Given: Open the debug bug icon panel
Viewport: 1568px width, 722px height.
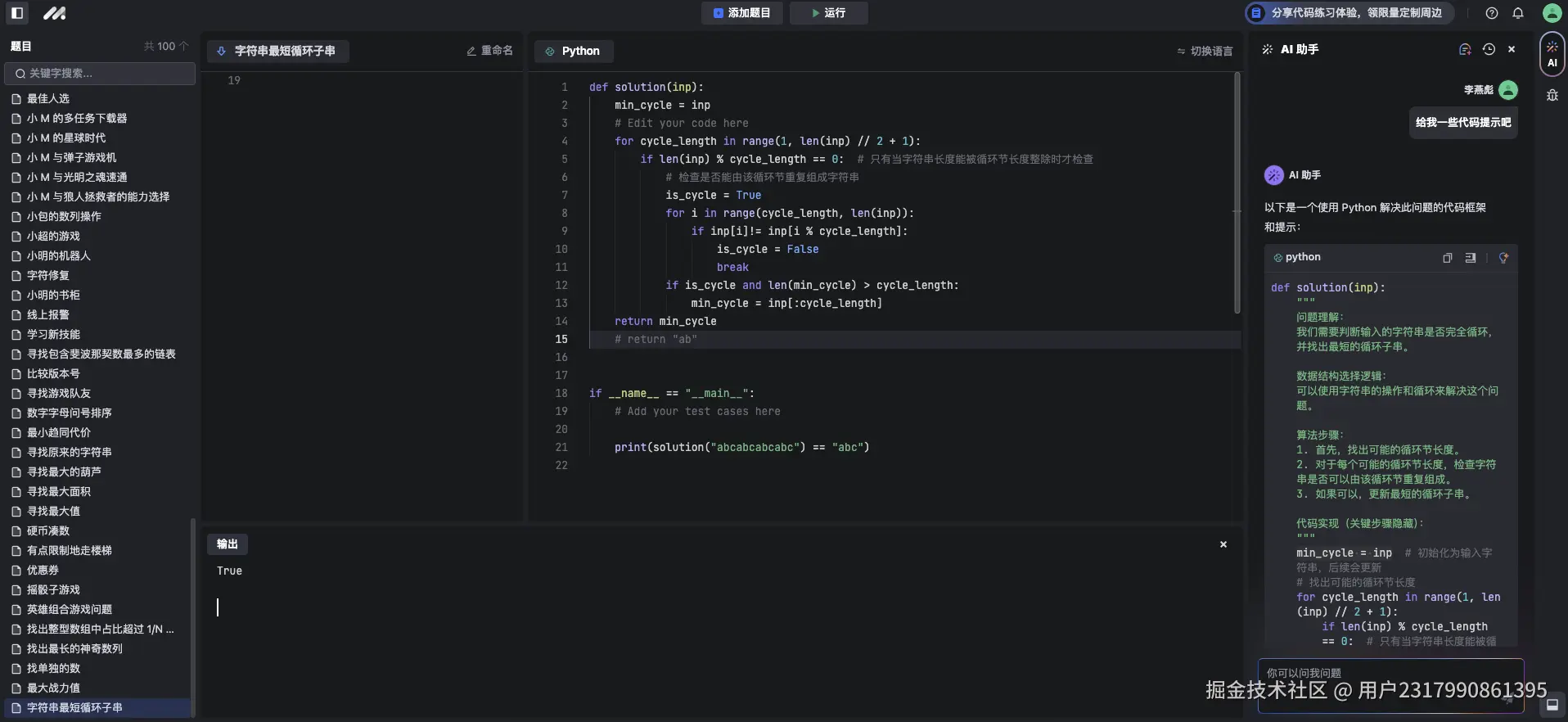Looking at the screenshot, I should point(1552,96).
